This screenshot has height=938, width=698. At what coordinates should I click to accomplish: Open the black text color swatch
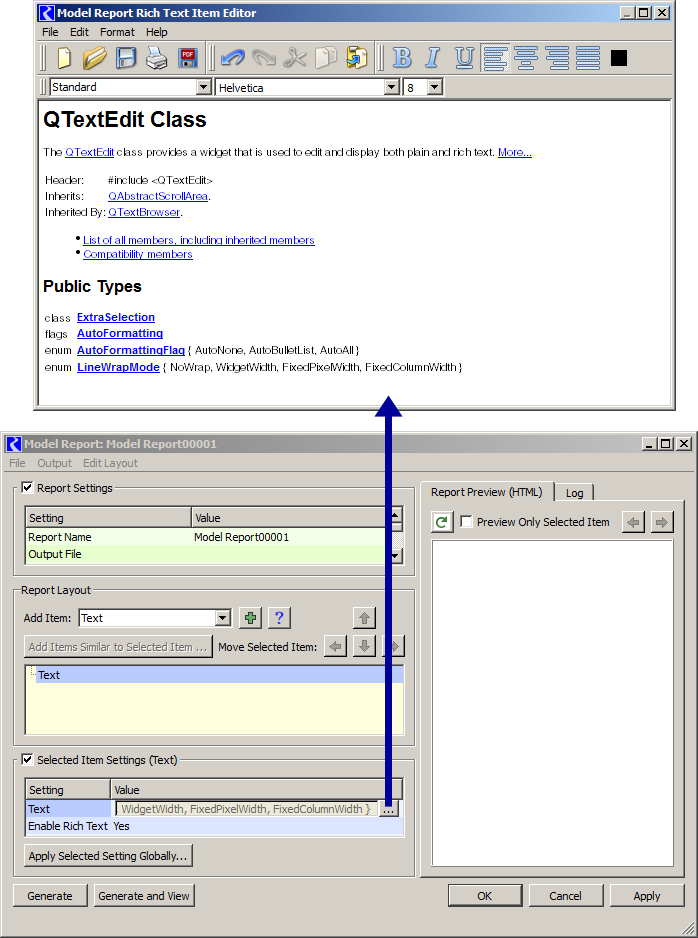[619, 58]
